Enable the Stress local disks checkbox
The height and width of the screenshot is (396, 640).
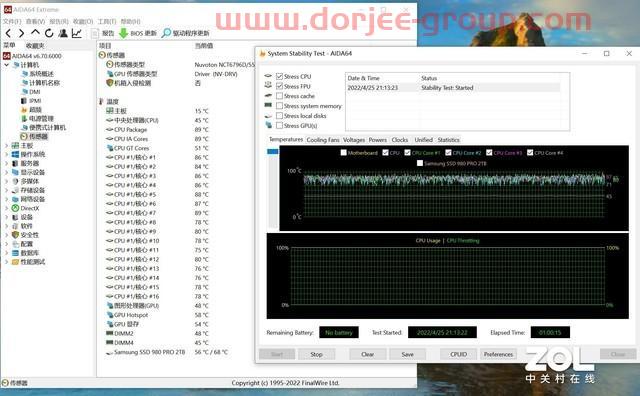click(x=280, y=116)
